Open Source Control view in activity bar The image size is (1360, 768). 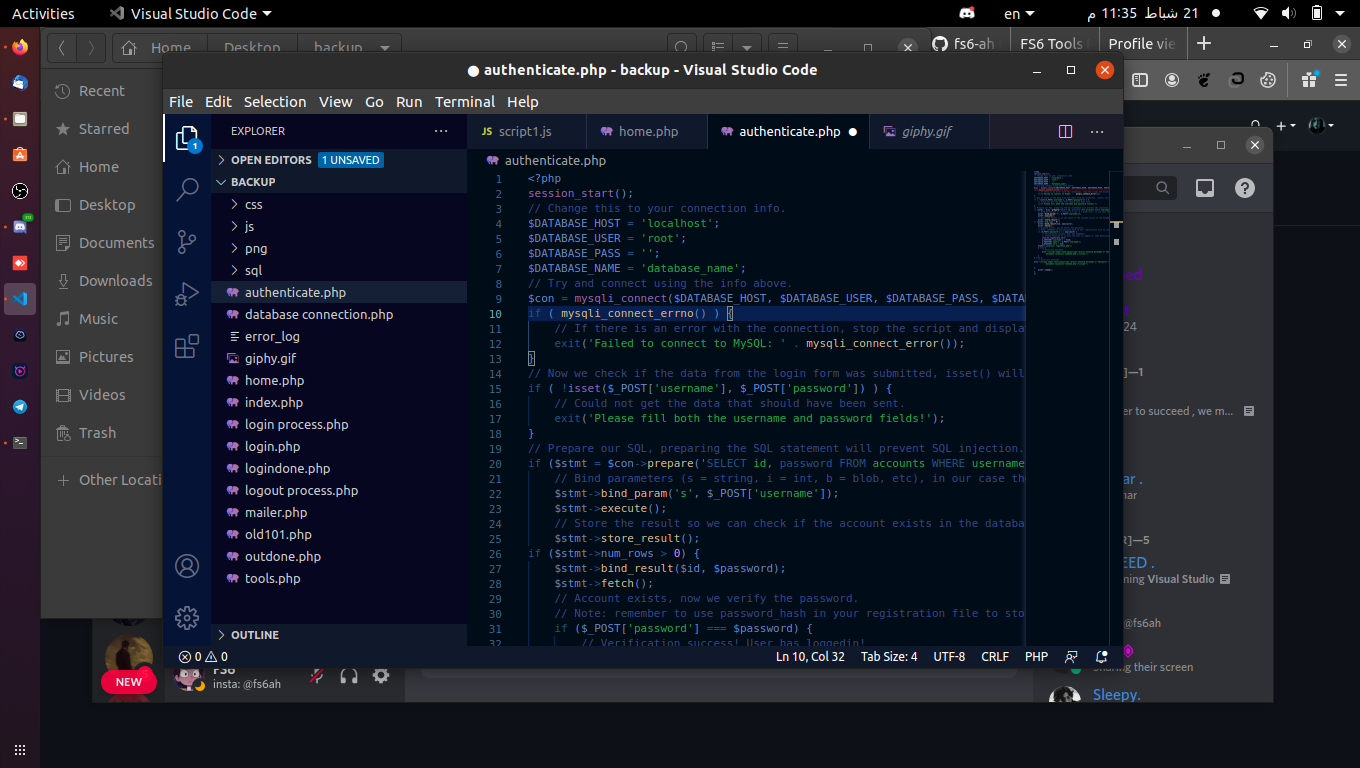coord(187,242)
